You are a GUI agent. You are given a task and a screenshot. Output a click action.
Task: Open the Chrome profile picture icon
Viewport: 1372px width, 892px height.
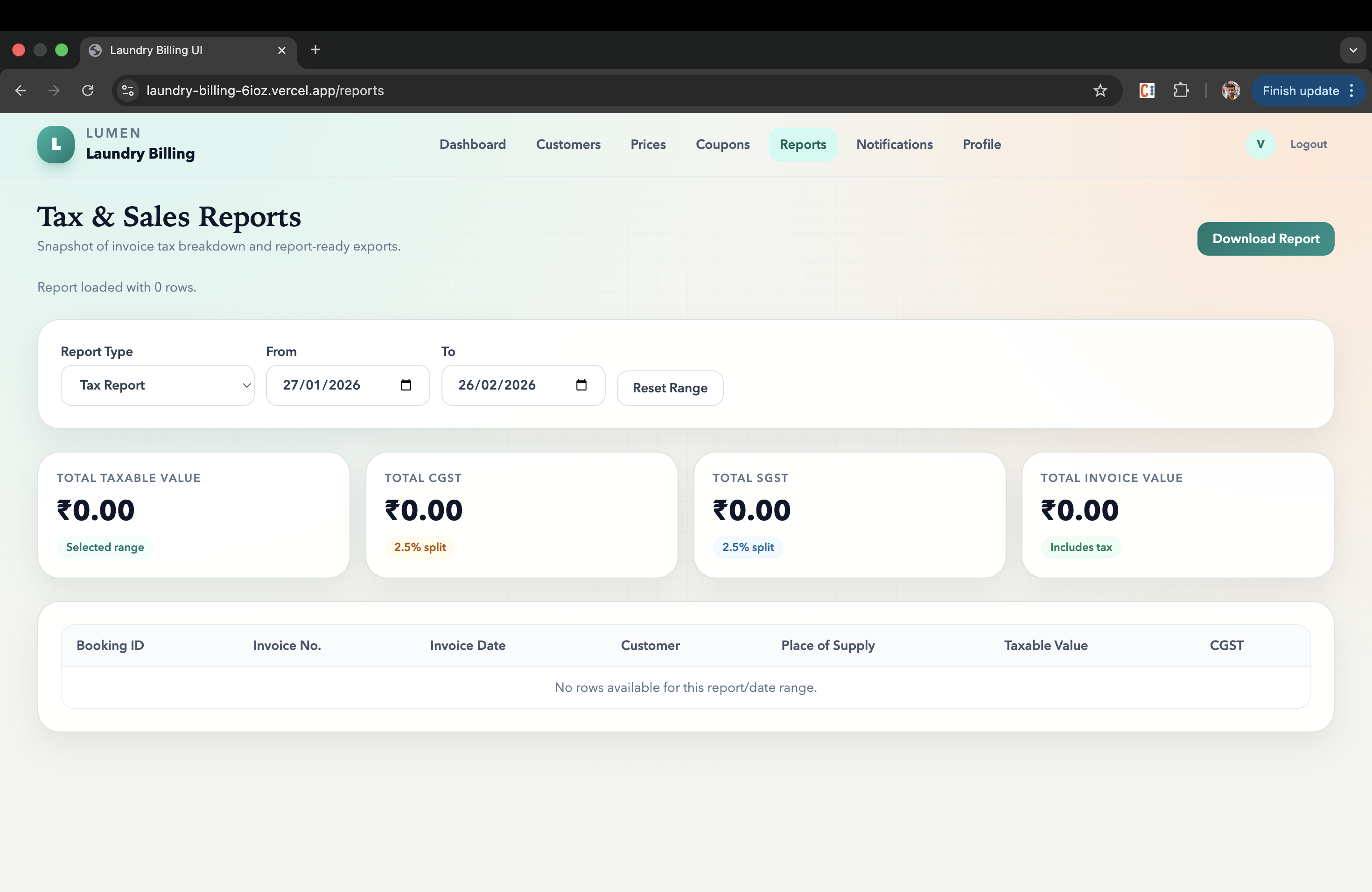(1230, 91)
